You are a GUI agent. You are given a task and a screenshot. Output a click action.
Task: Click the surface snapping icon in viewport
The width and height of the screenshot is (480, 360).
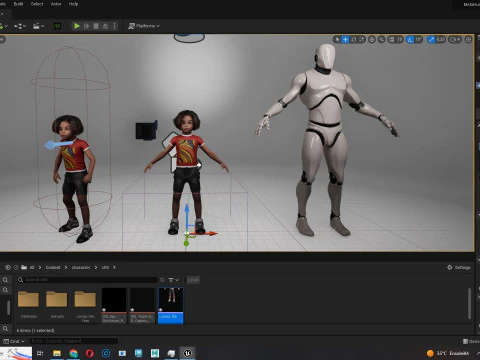point(382,40)
